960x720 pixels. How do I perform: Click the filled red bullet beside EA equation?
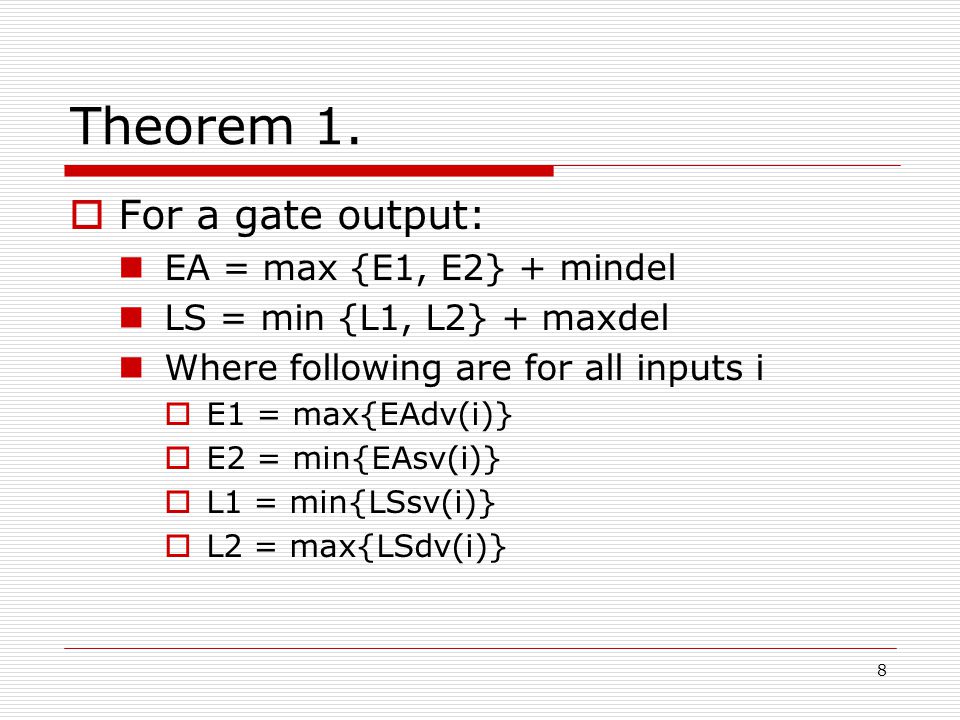[132, 268]
